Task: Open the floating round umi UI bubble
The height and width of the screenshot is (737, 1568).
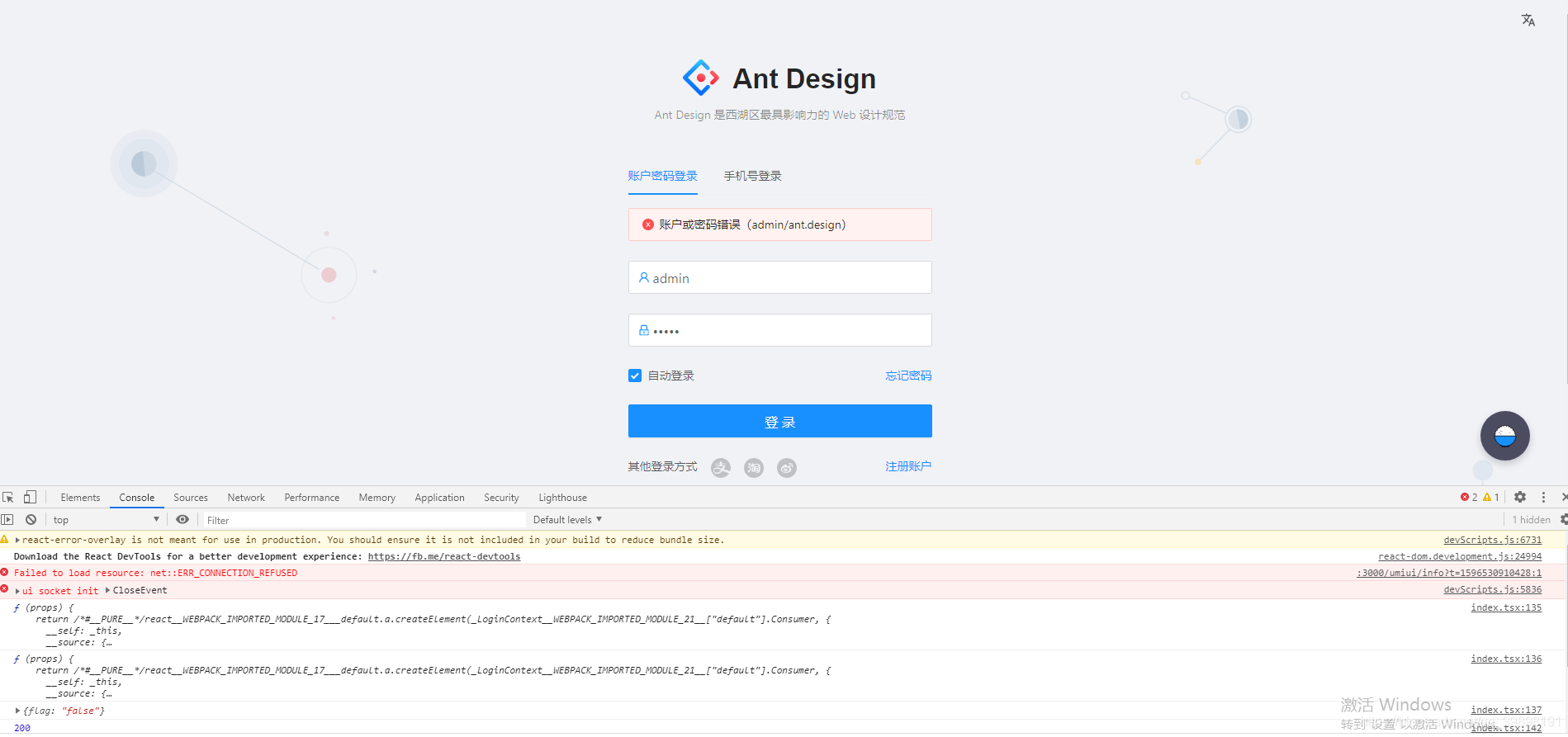Action: (x=1504, y=436)
